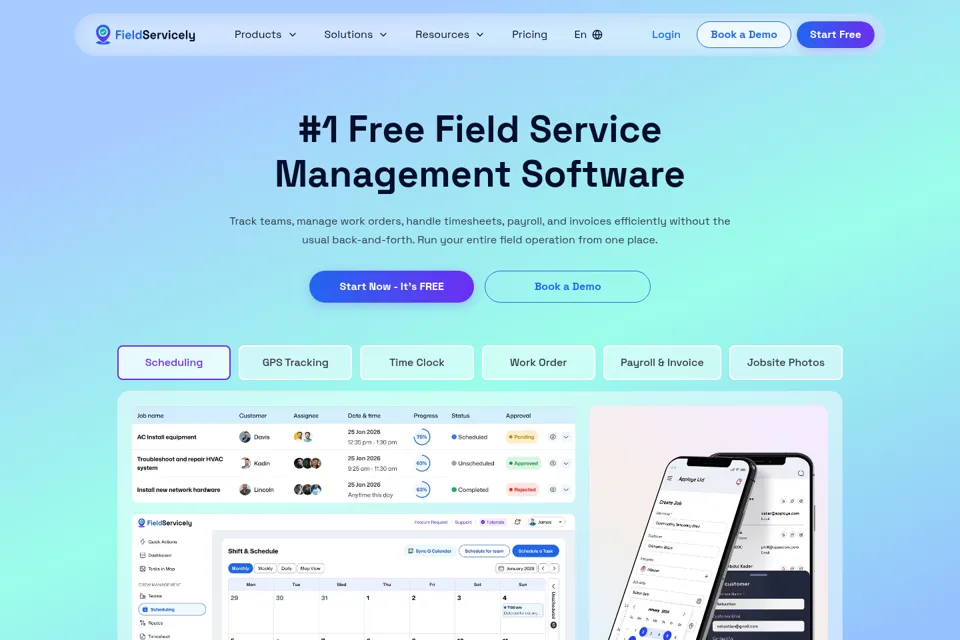Click the globe language icon

pyautogui.click(x=598, y=35)
